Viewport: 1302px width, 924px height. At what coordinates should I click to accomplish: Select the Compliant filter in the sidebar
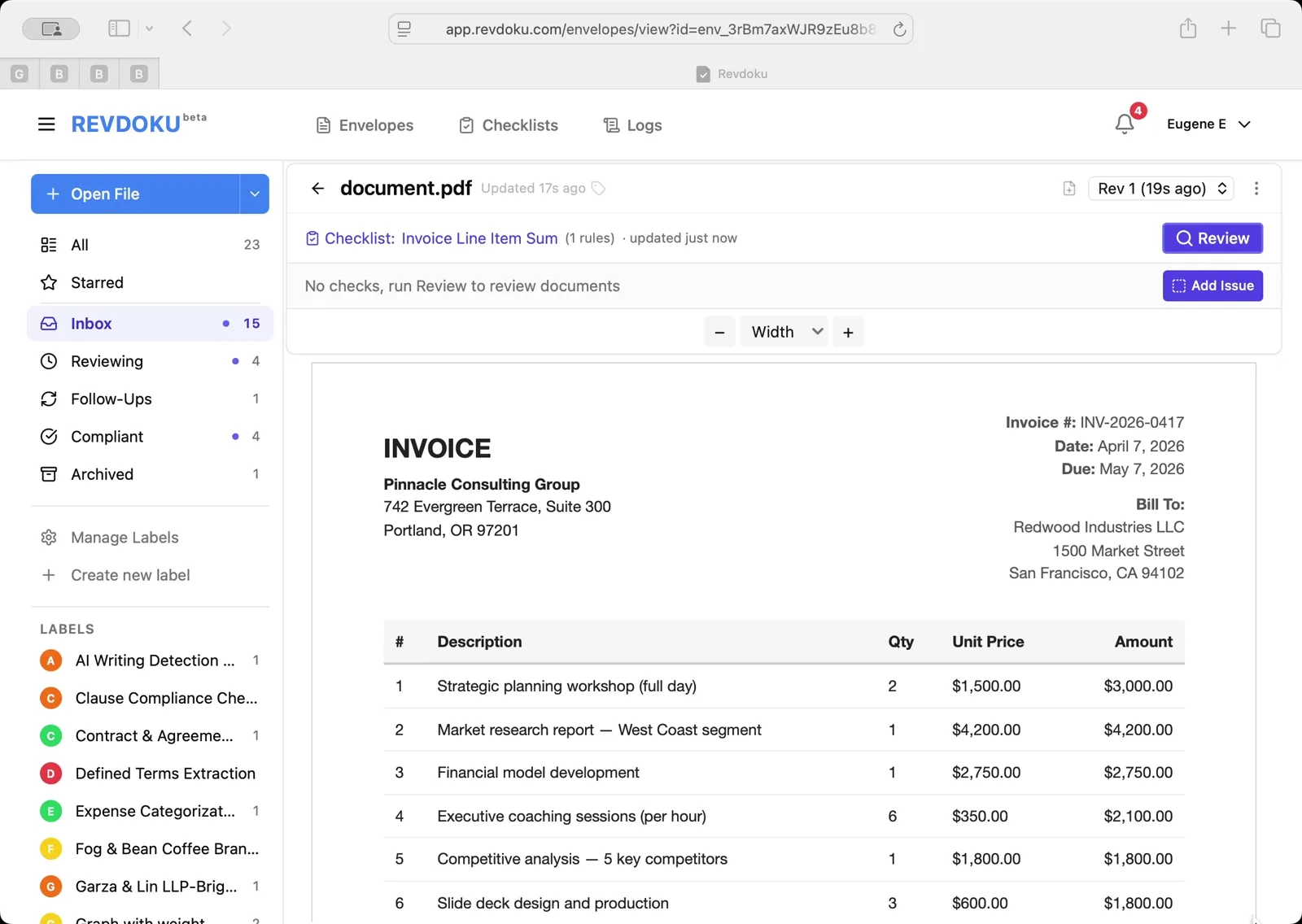(x=106, y=436)
